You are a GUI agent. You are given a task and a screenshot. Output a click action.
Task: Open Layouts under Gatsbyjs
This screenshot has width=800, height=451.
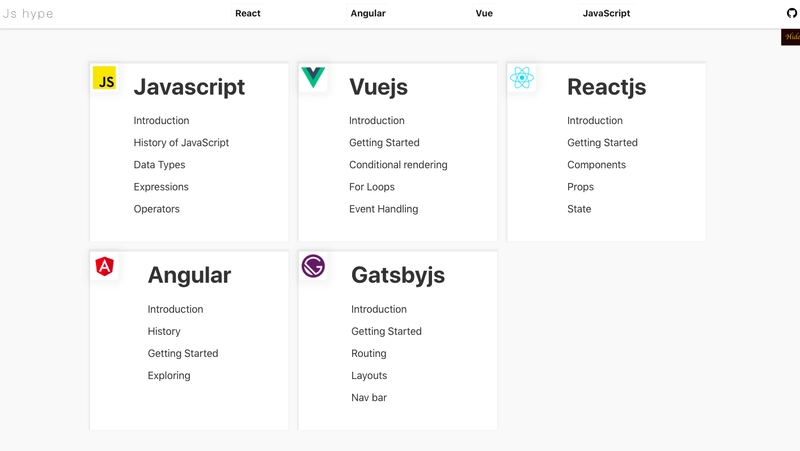[x=369, y=375]
